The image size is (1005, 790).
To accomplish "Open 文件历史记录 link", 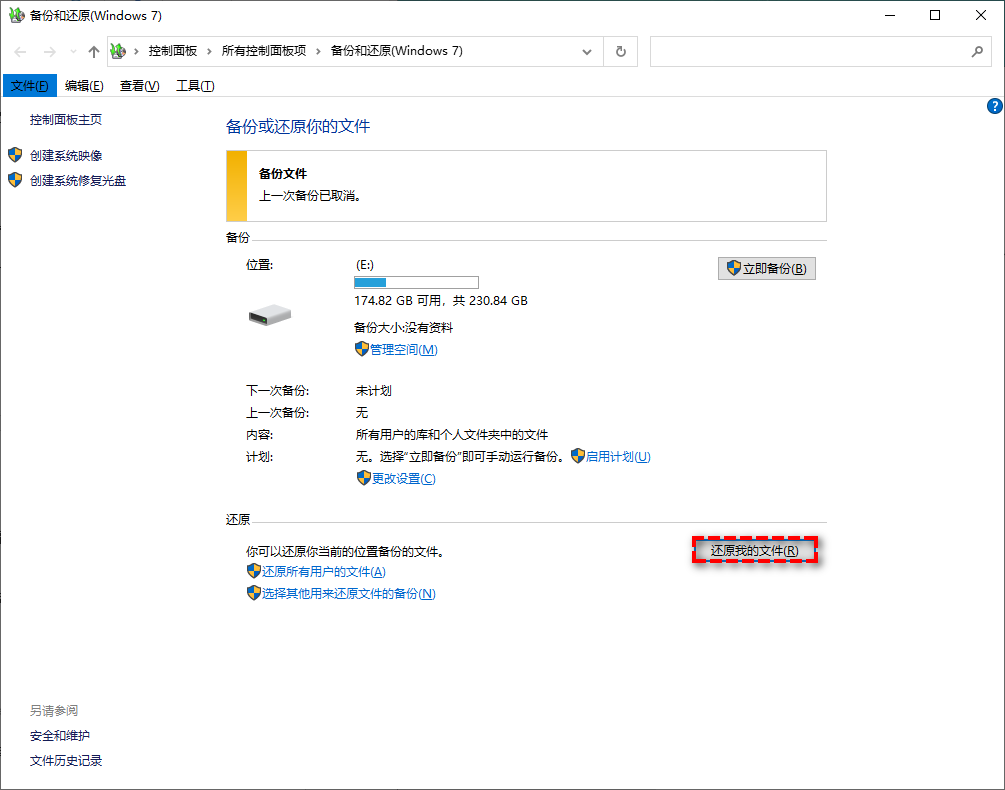I will click(x=66, y=761).
